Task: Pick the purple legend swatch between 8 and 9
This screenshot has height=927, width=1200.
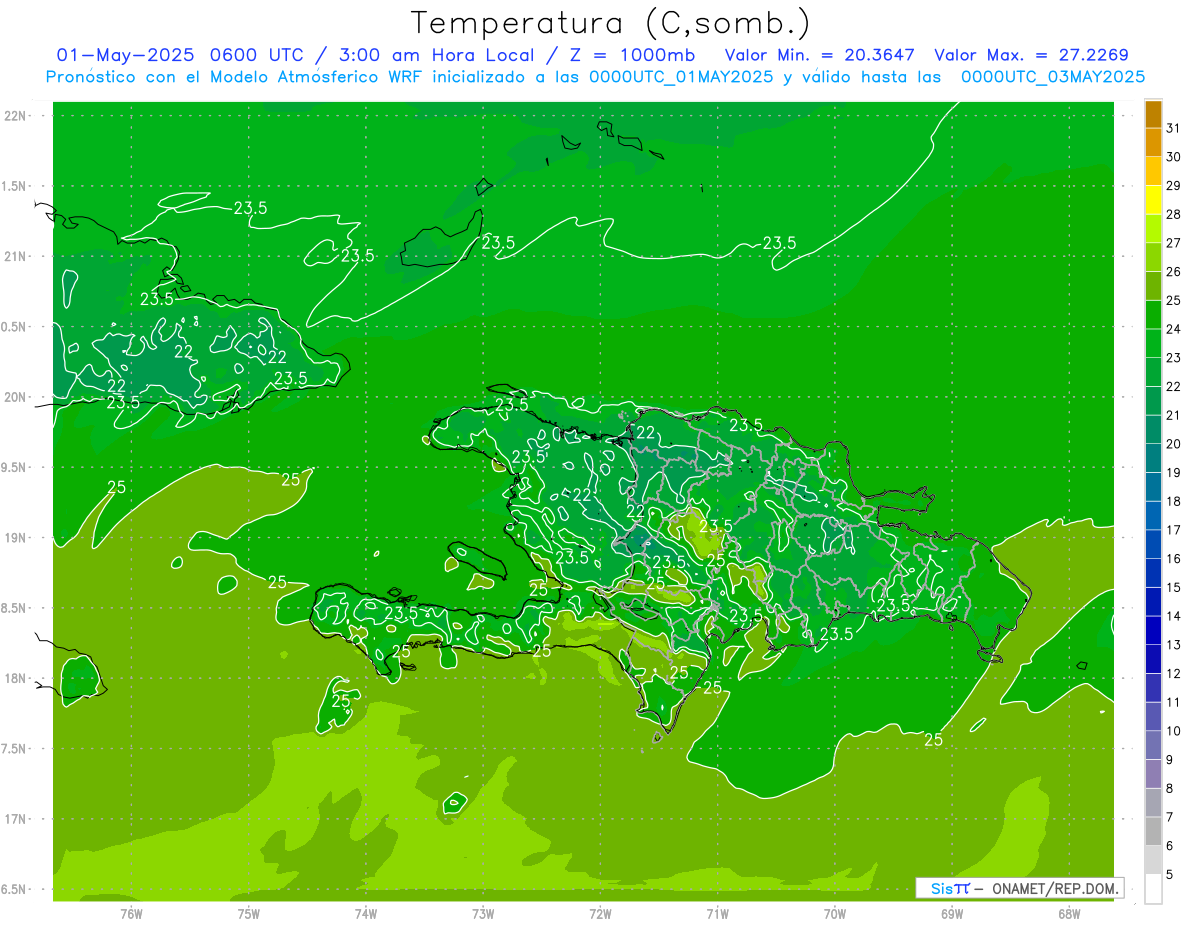Action: click(x=1153, y=774)
